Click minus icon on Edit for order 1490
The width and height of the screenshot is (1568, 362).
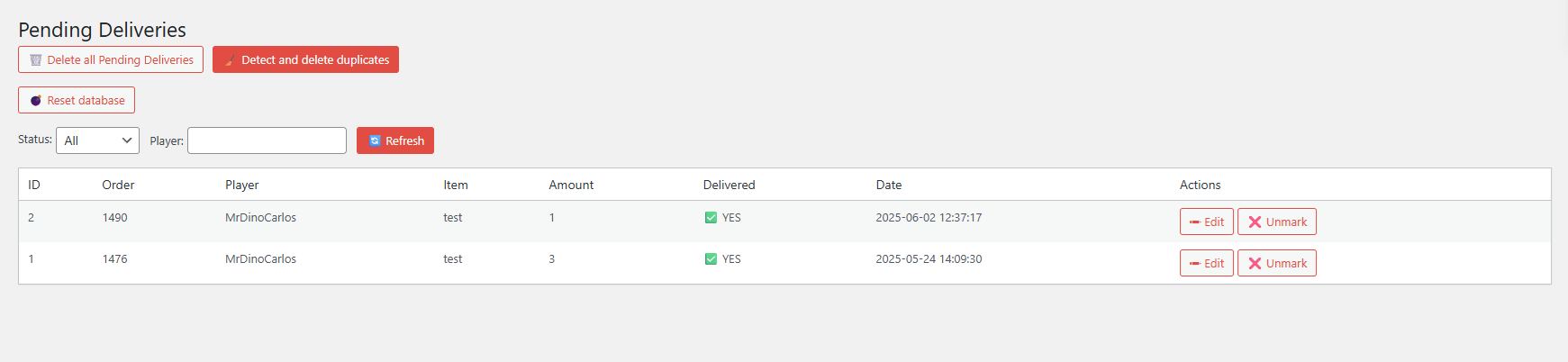[1195, 222]
